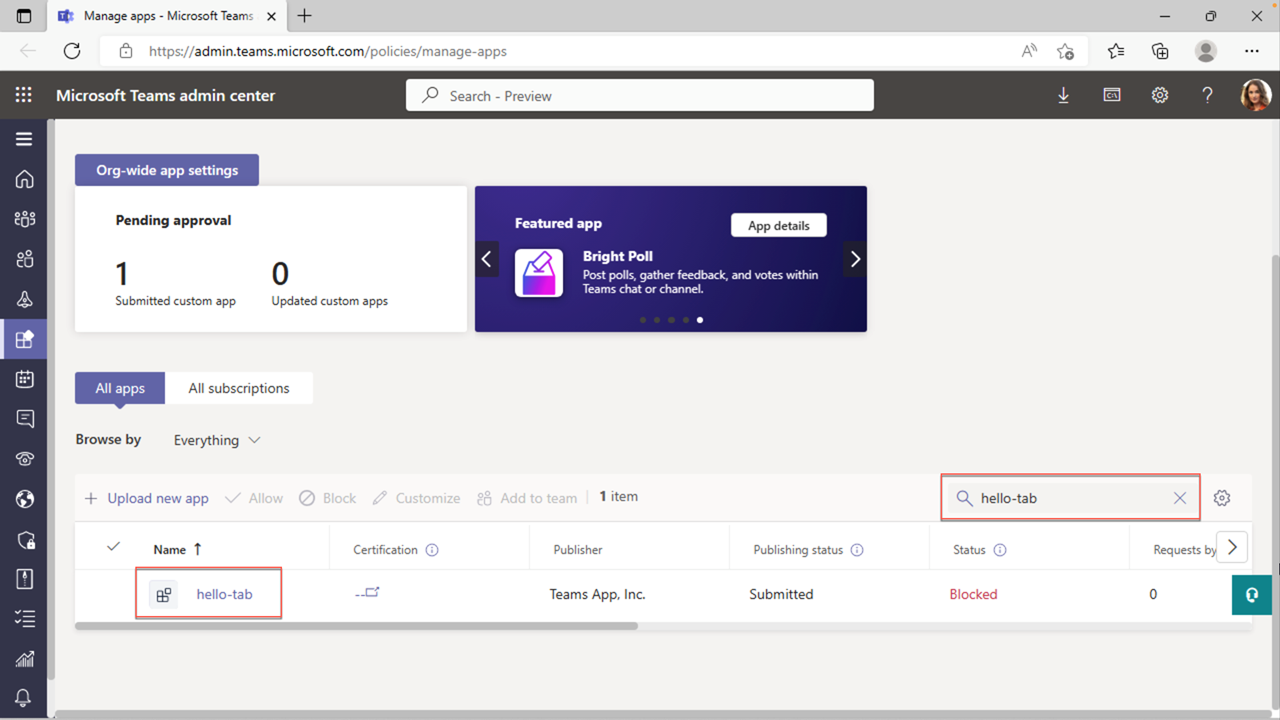Image resolution: width=1280 pixels, height=720 pixels.
Task: Open Settings gear in Teams admin header
Action: 1159,95
